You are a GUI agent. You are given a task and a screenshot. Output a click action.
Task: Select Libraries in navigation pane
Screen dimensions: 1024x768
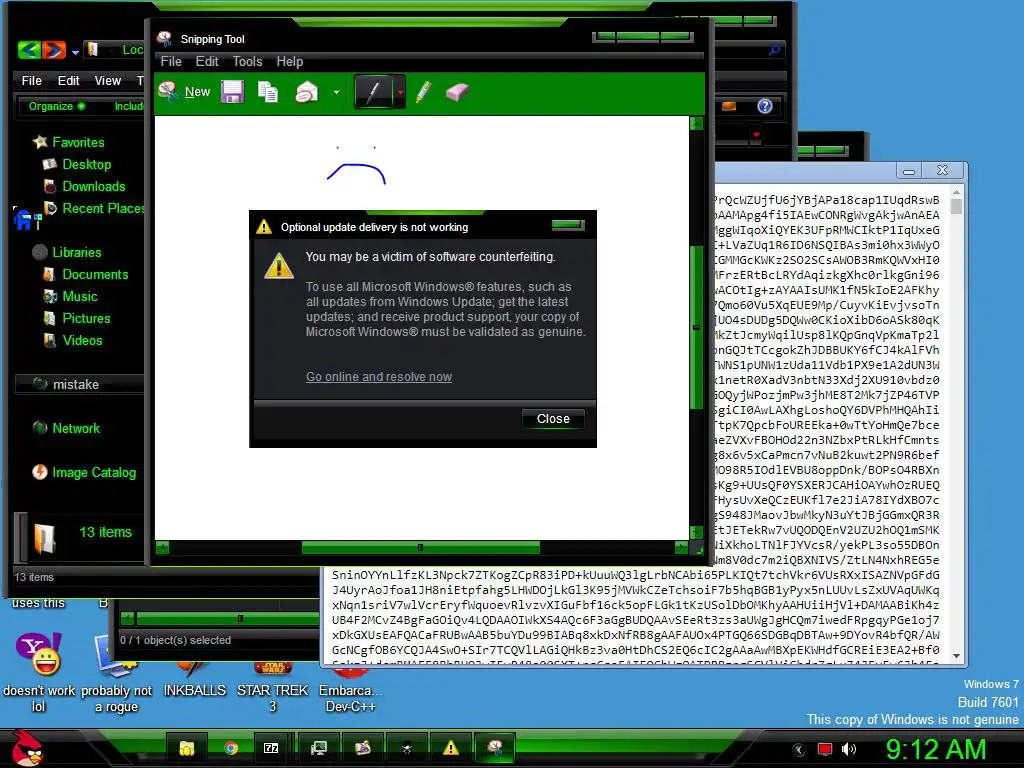pos(67,252)
